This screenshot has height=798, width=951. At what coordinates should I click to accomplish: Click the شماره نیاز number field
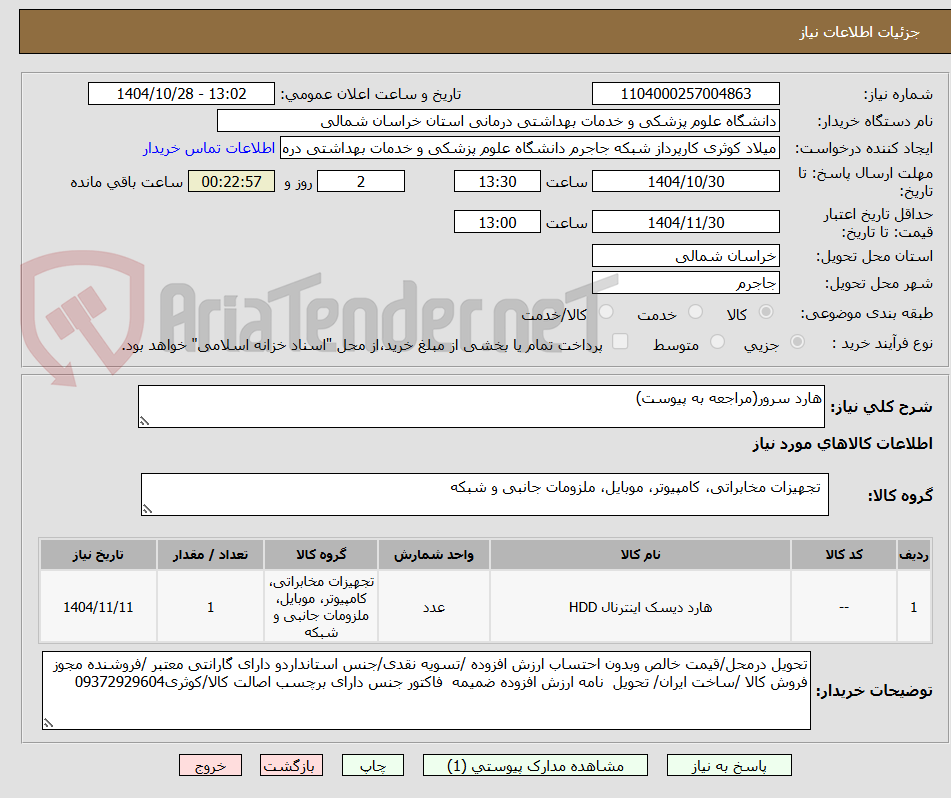click(685, 94)
